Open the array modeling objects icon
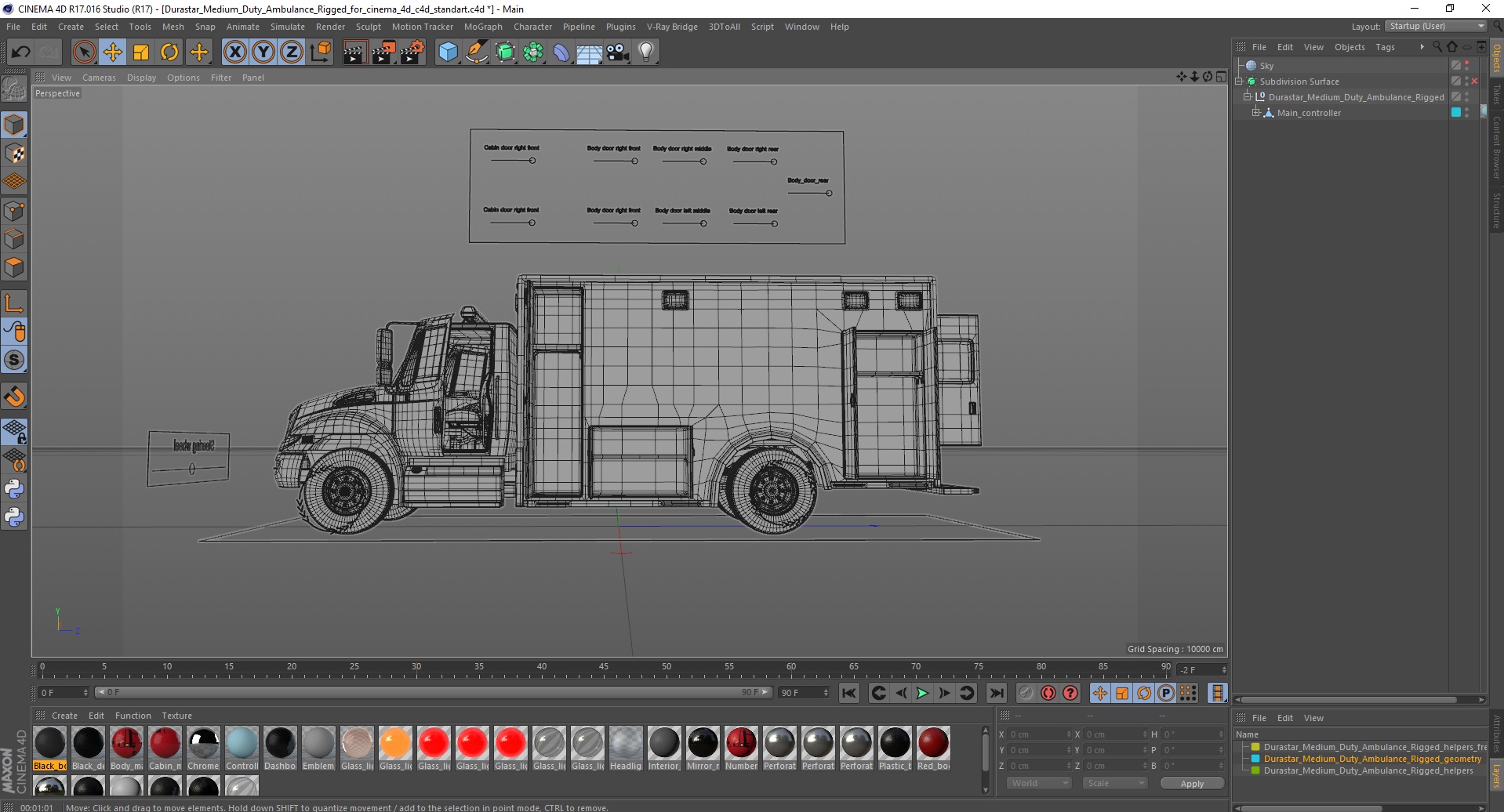Viewport: 1504px width, 812px height. (x=533, y=53)
